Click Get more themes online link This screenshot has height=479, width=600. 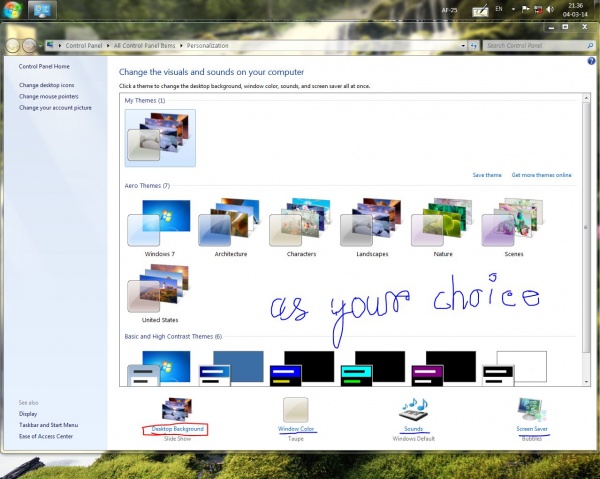tap(541, 175)
